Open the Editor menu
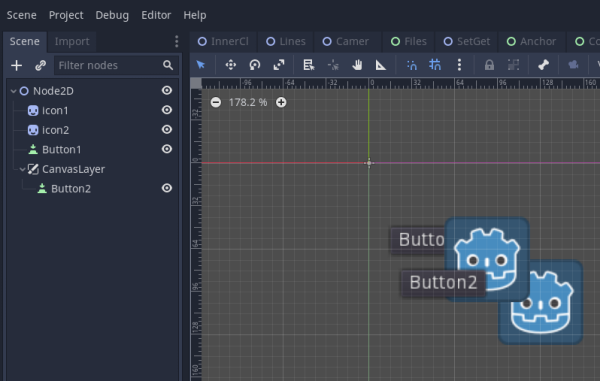The image size is (600, 381). point(156,15)
